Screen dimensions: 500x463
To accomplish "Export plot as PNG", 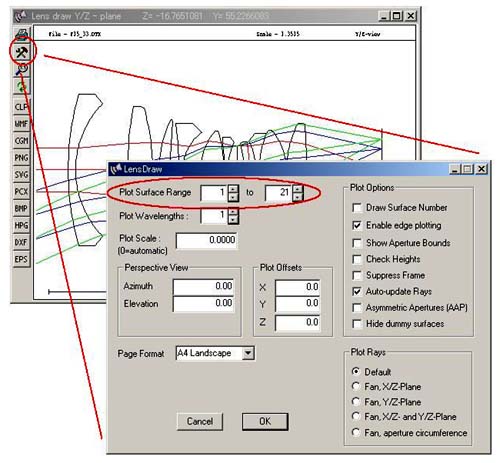I will pos(22,157).
